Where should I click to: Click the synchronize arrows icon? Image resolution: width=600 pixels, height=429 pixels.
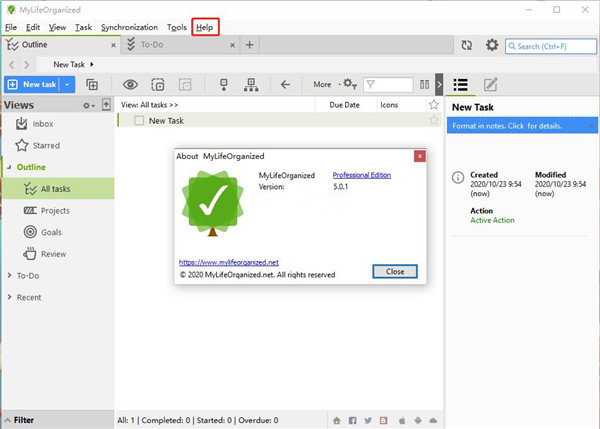tap(466, 45)
